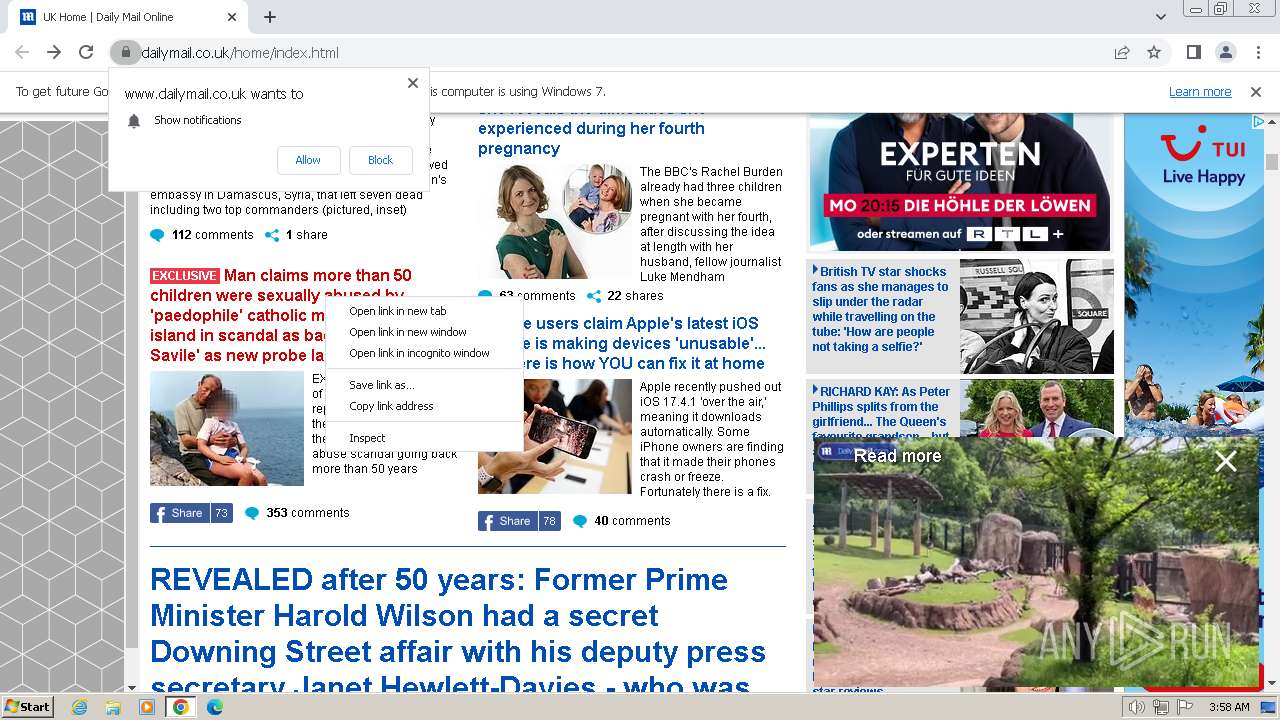The height and width of the screenshot is (720, 1280).
Task: Click the tube selfie thumbnail image
Action: click(x=1037, y=316)
